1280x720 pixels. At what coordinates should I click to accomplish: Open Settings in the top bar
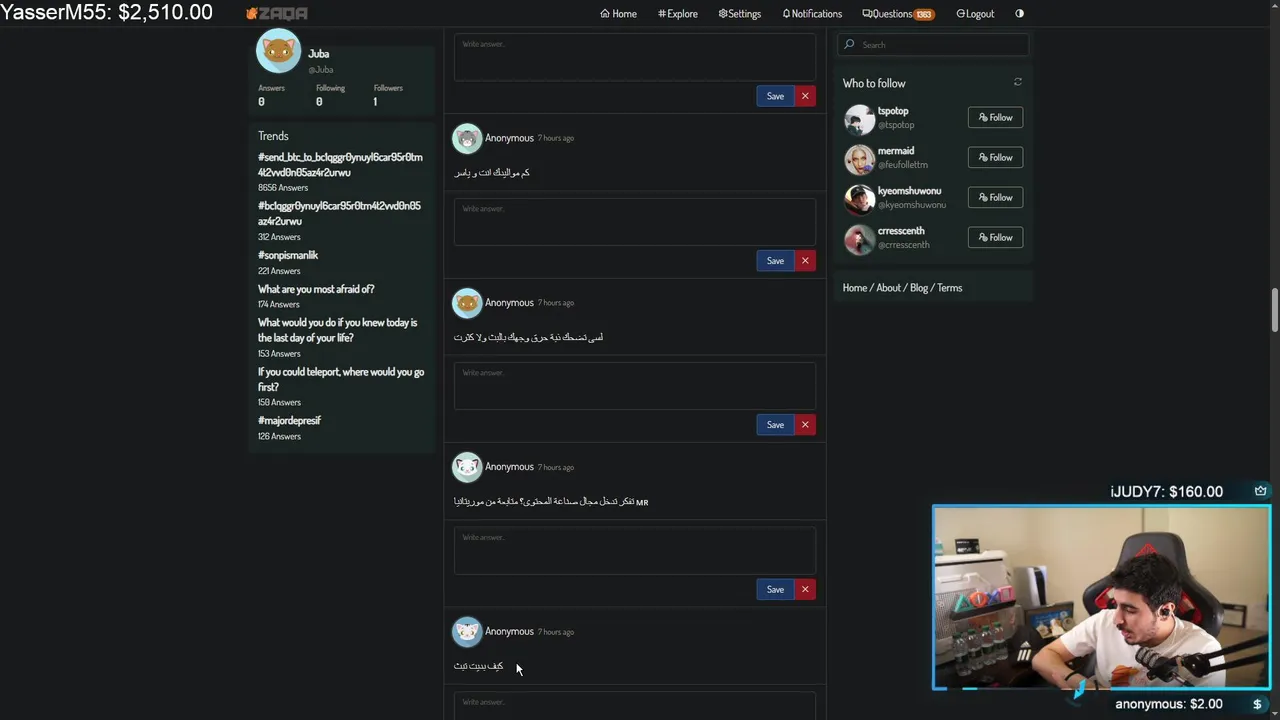click(740, 14)
